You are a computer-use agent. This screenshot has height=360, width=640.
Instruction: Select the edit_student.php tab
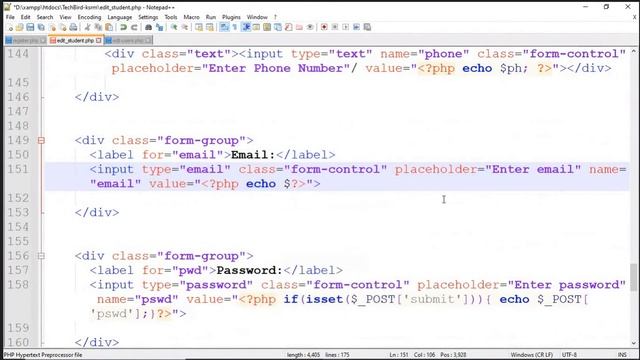coord(76,40)
